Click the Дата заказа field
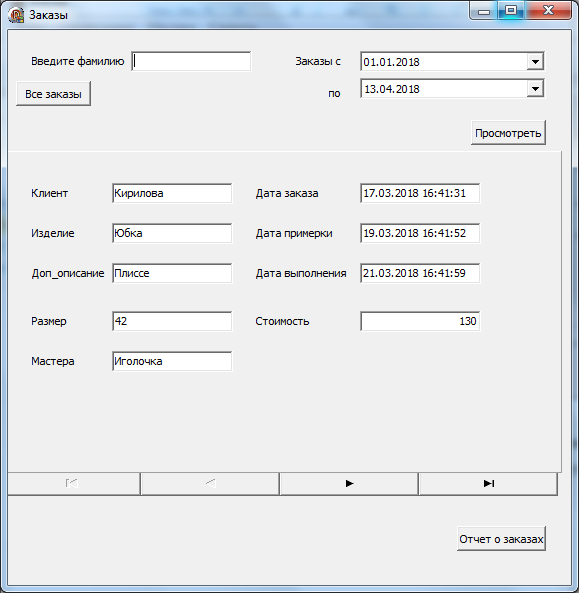Image resolution: width=579 pixels, height=593 pixels. [x=420, y=193]
